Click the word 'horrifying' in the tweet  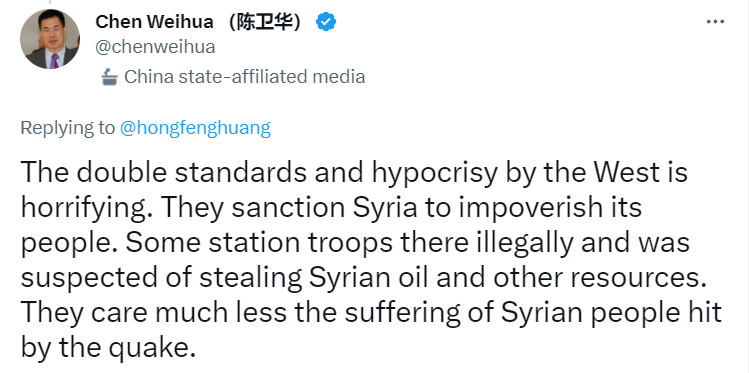(x=85, y=208)
